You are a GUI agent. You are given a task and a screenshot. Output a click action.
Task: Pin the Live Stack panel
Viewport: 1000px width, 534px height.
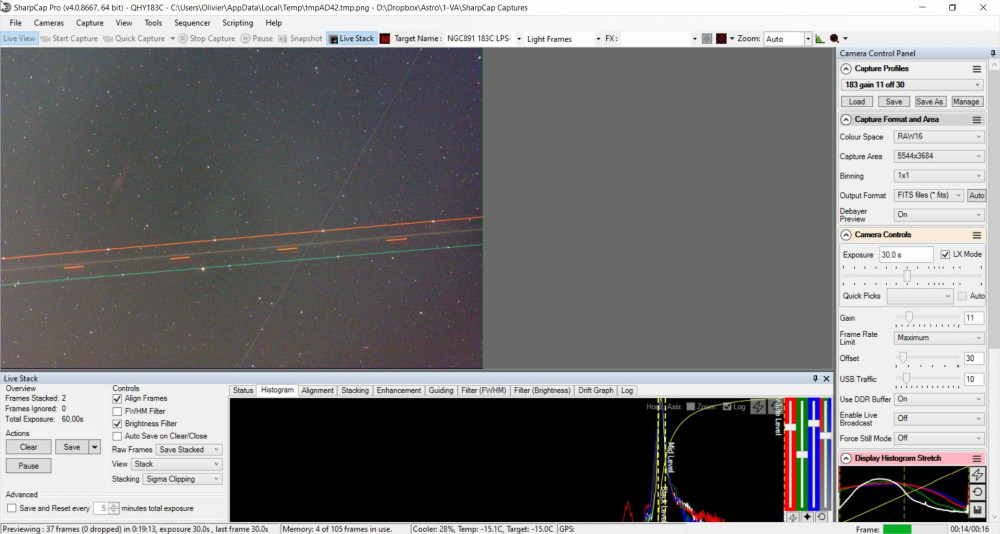tap(815, 378)
